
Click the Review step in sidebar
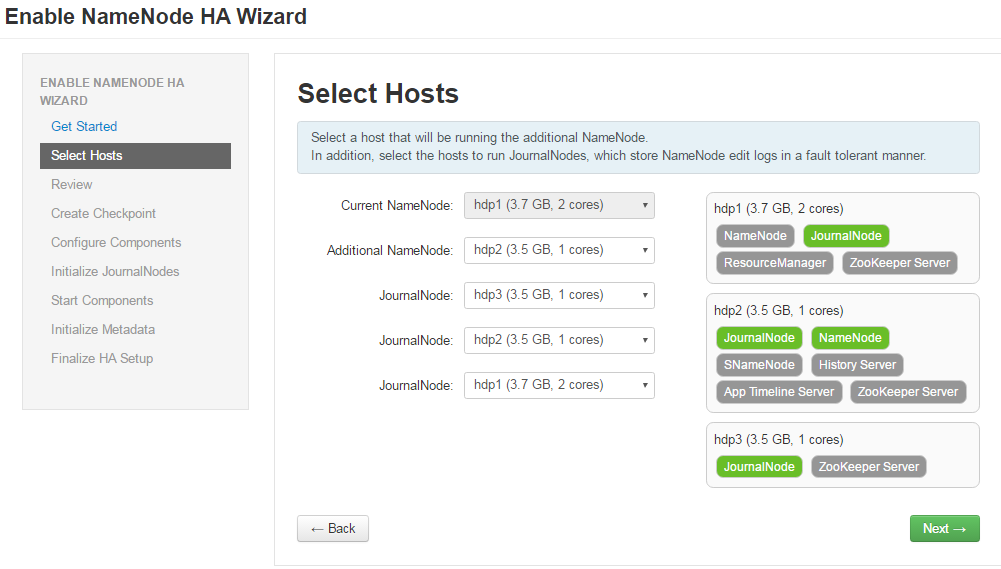click(72, 185)
